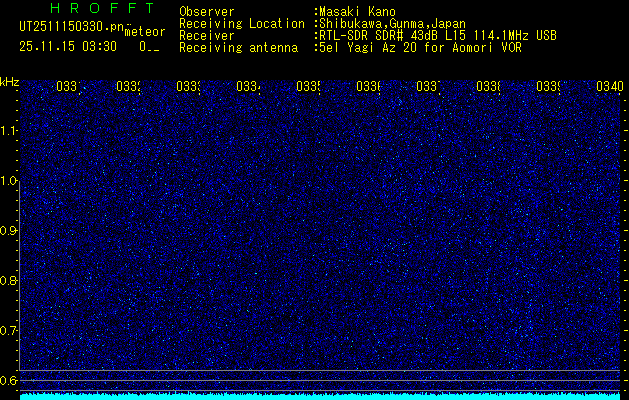Select observer name Masaki Kano
629x400 pixels.
coord(357,12)
